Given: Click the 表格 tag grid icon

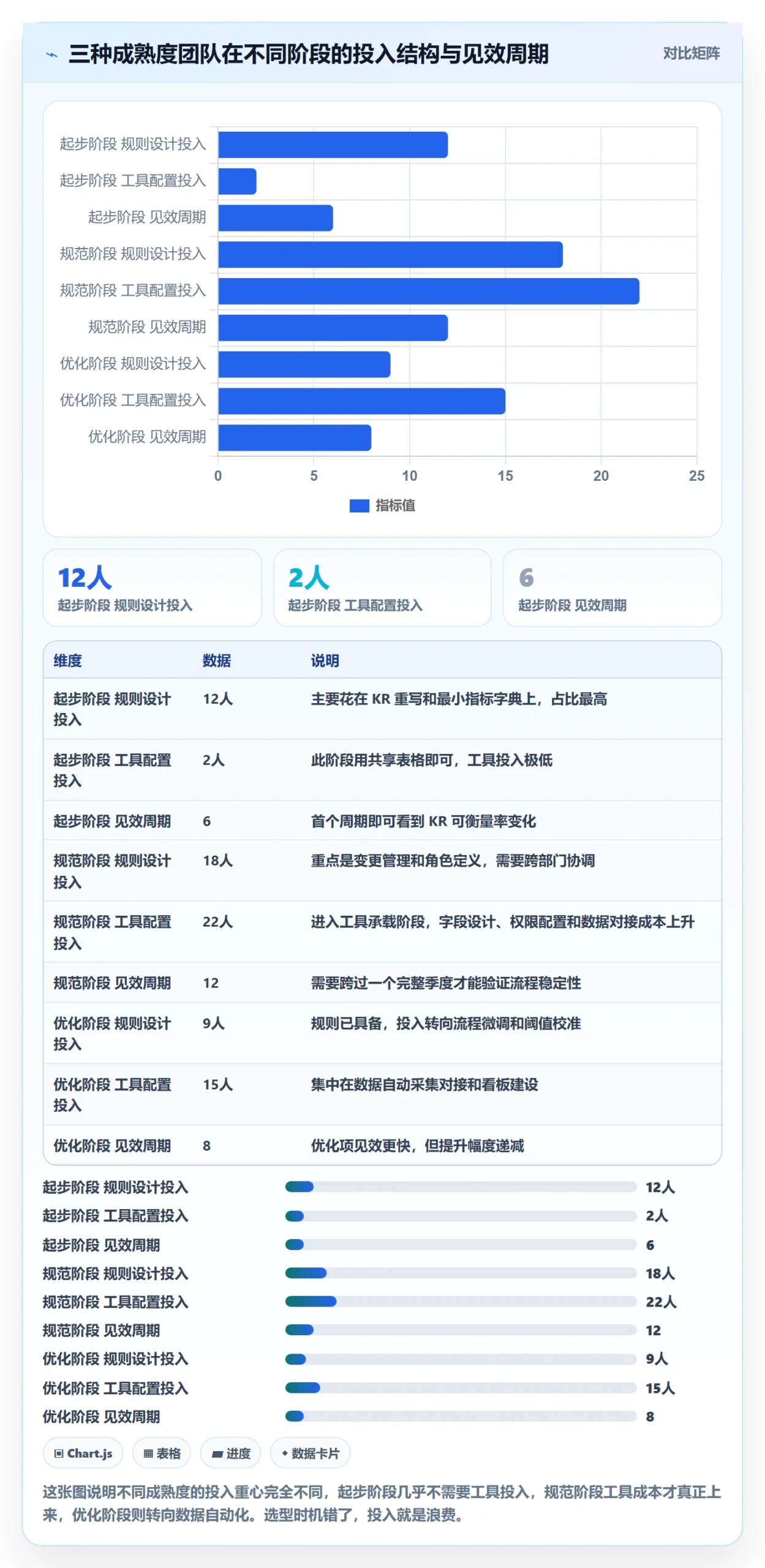Looking at the screenshot, I should (x=148, y=1453).
